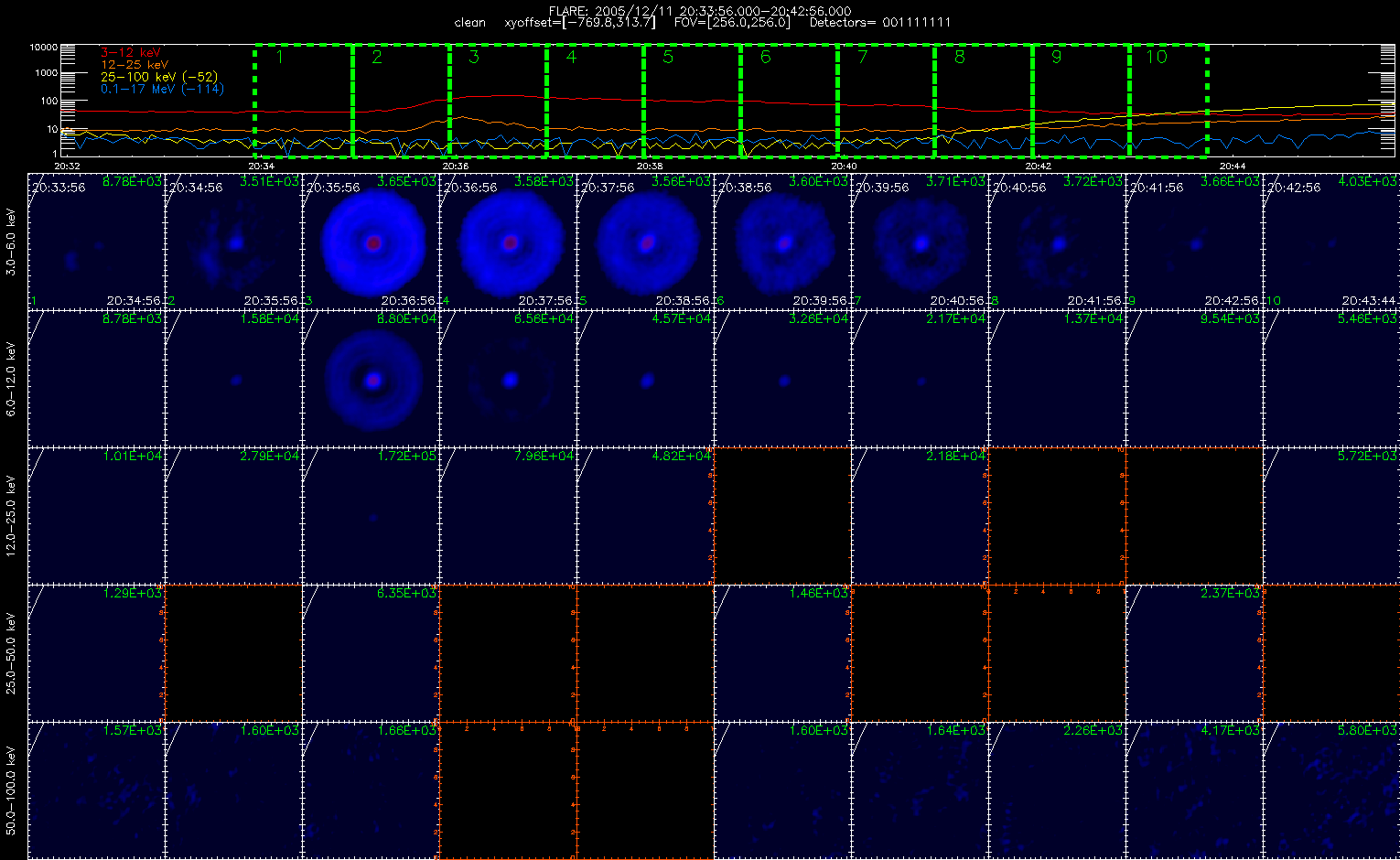
Task: Open the 3.0-6.0 keV image starting 20:35:56
Action: (371, 241)
